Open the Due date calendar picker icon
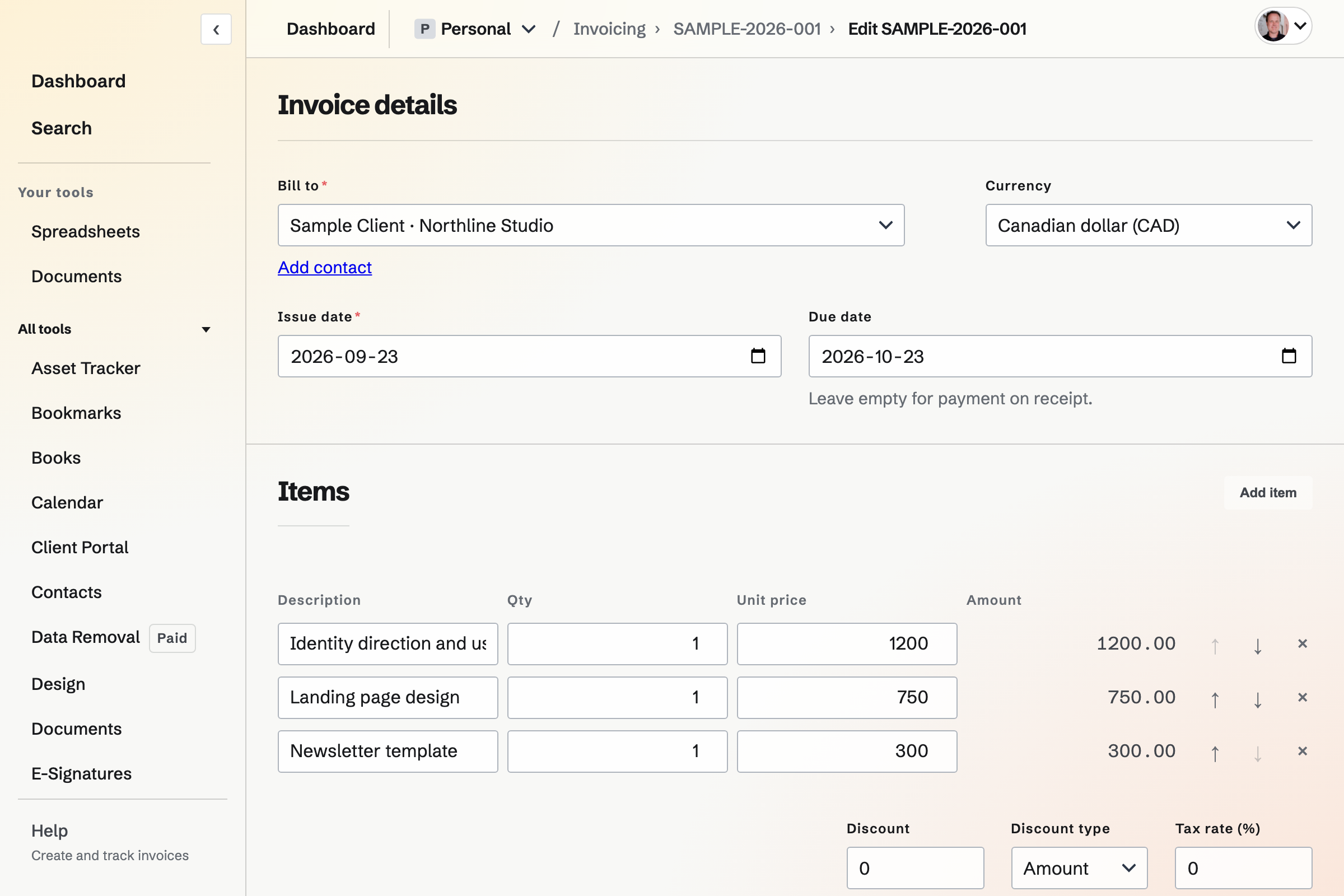 pos(1289,356)
